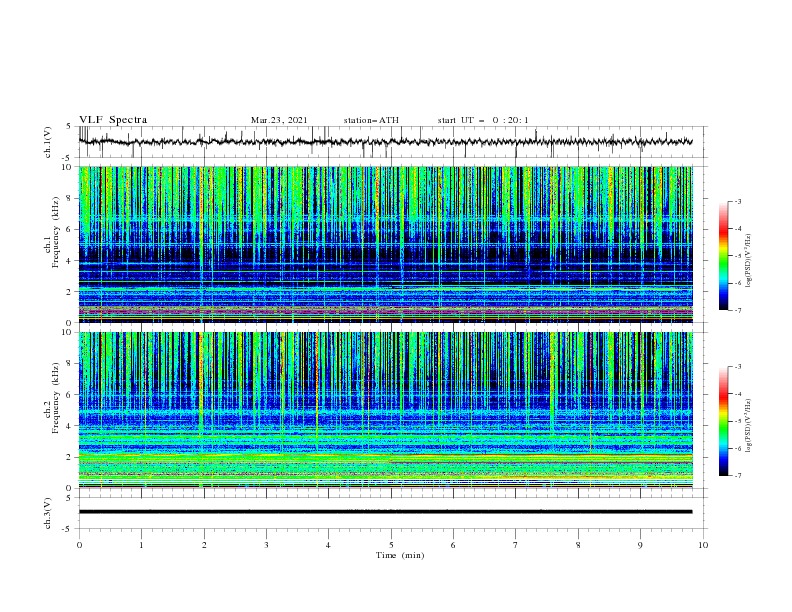This screenshot has width=792, height=612.
Task: Click the "4" kHz tick of ch.1 spectrogram
Action: click(71, 261)
